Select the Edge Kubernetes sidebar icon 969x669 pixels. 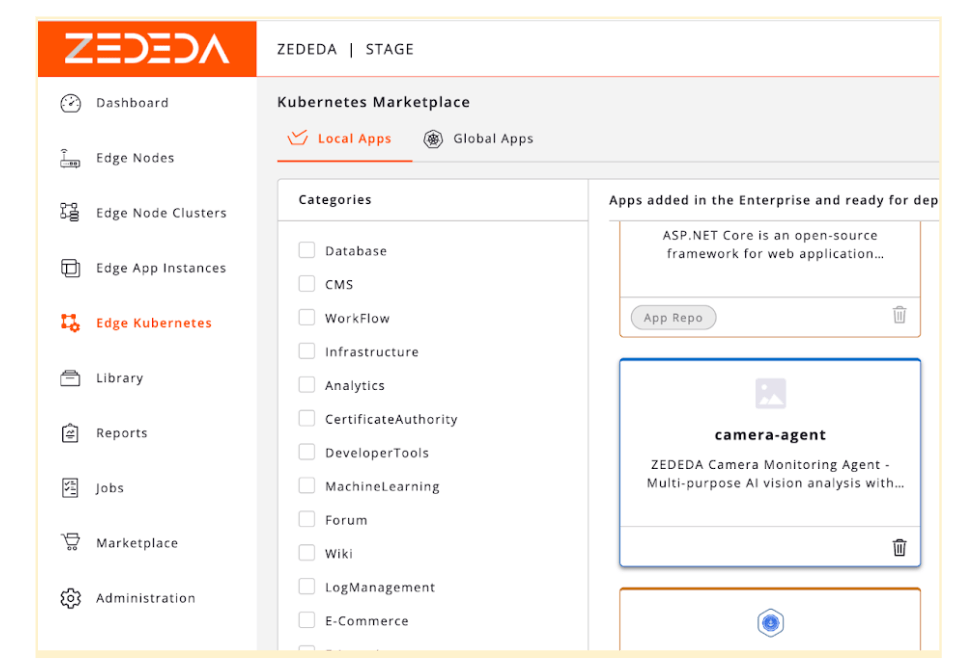[70, 323]
